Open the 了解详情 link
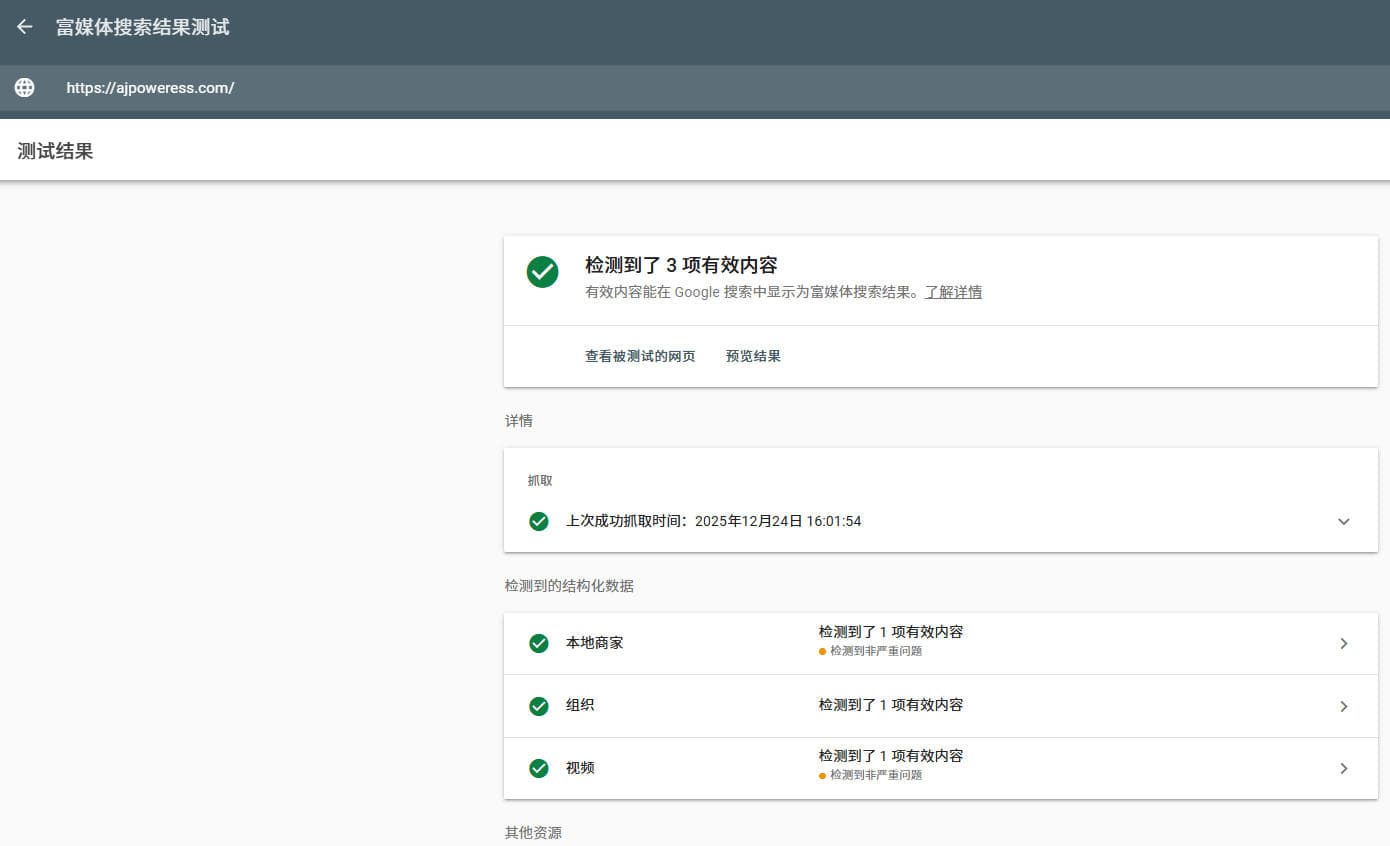 953,292
